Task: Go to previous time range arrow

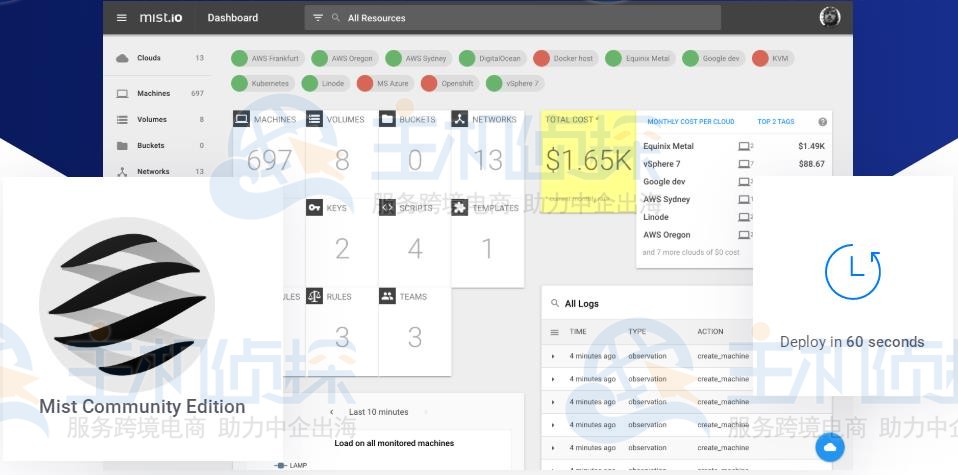Action: tap(332, 412)
